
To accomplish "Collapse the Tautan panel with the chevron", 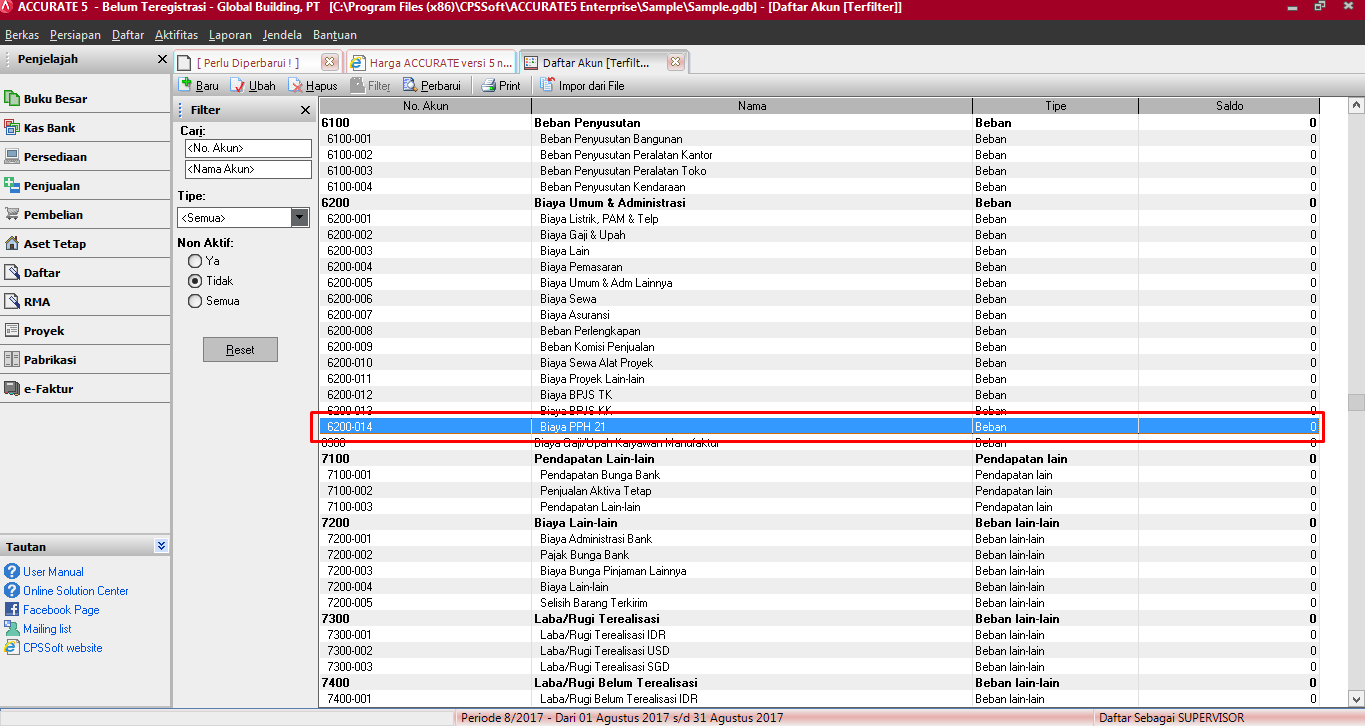I will 161,546.
